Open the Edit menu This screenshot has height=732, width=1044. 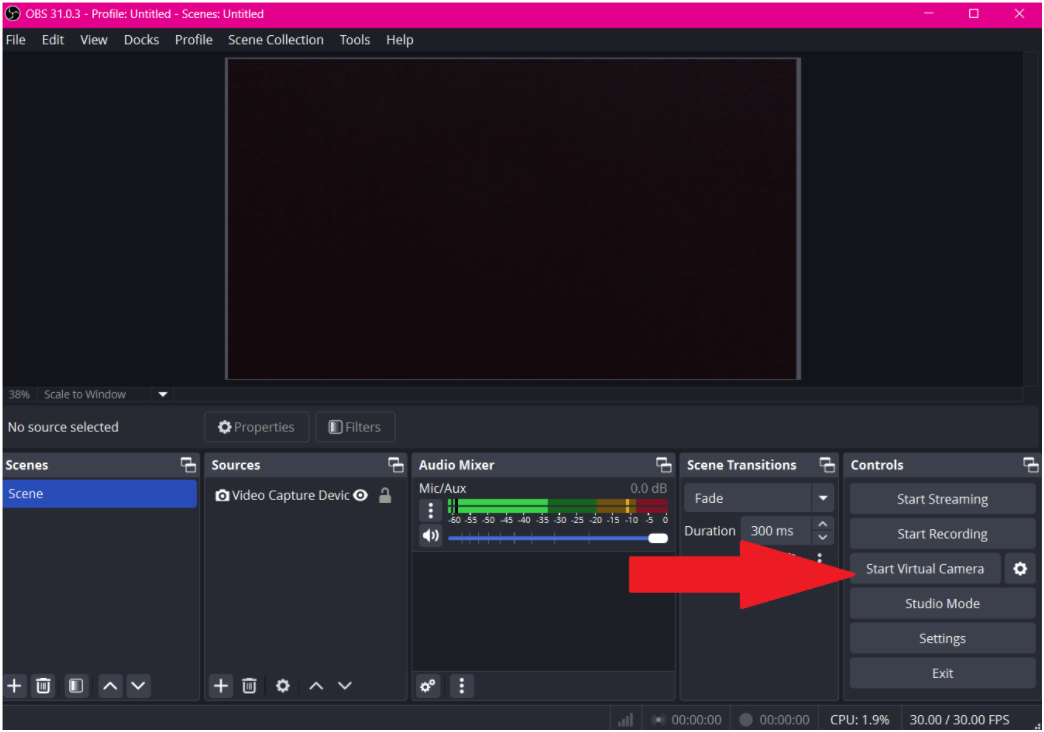53,40
